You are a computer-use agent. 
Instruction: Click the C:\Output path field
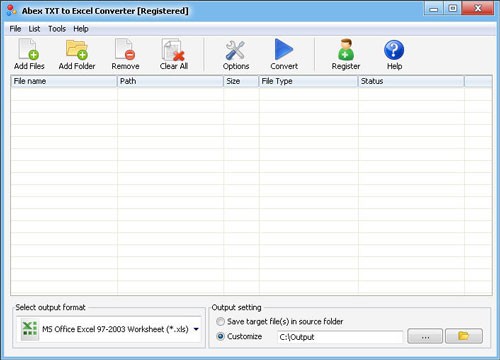coord(340,337)
